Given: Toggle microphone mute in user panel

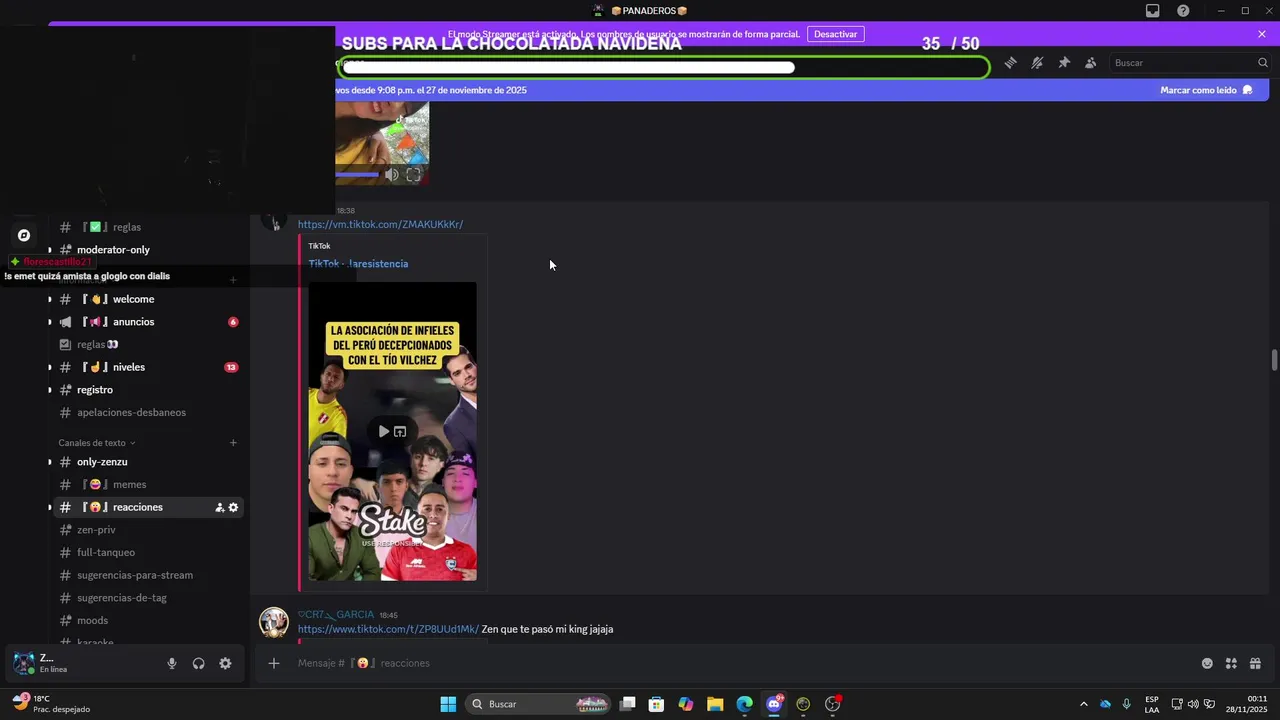Looking at the screenshot, I should (172, 663).
